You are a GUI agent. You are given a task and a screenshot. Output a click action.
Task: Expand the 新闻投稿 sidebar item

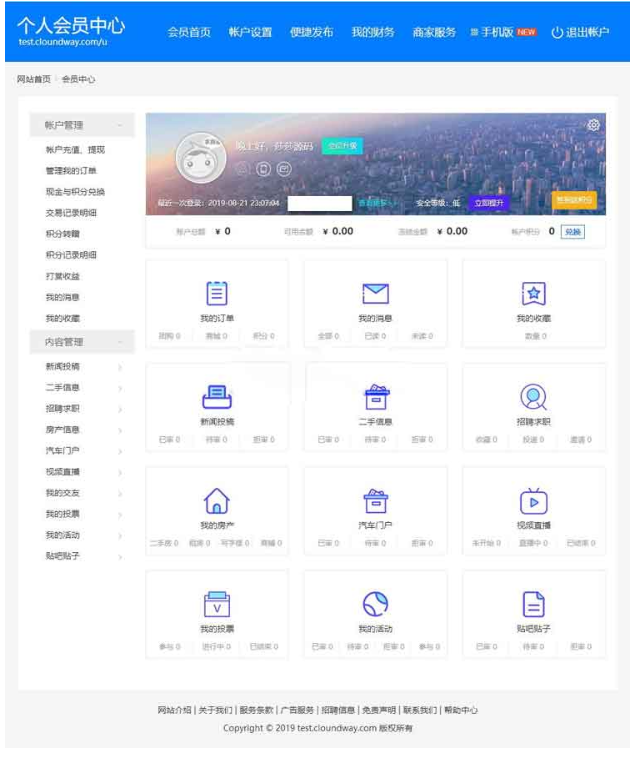pyautogui.click(x=120, y=367)
